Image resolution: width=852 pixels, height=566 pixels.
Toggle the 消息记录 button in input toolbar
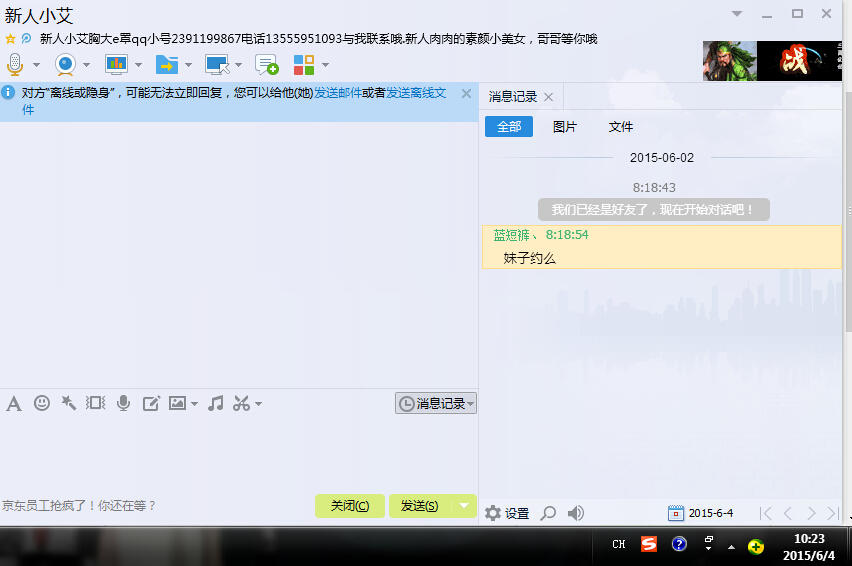436,403
